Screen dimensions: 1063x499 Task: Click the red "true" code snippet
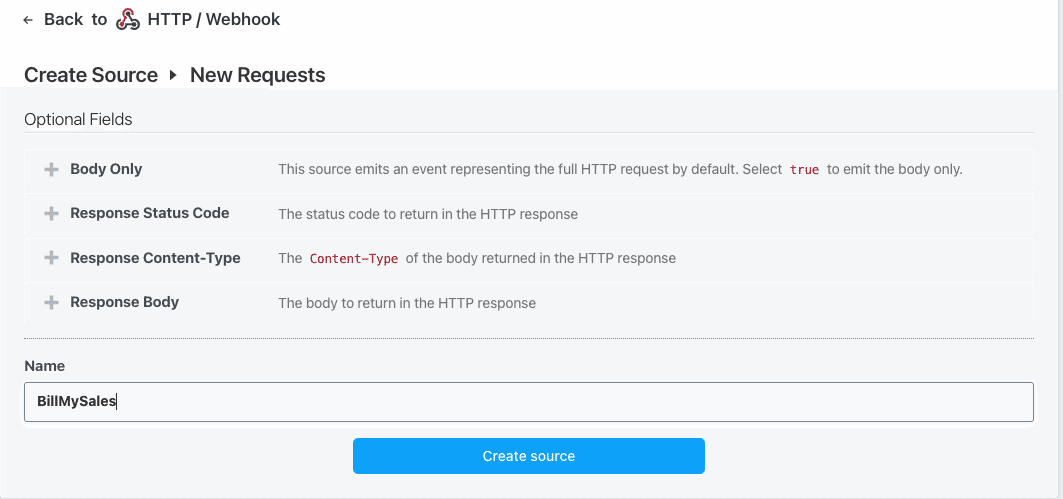[x=804, y=170]
